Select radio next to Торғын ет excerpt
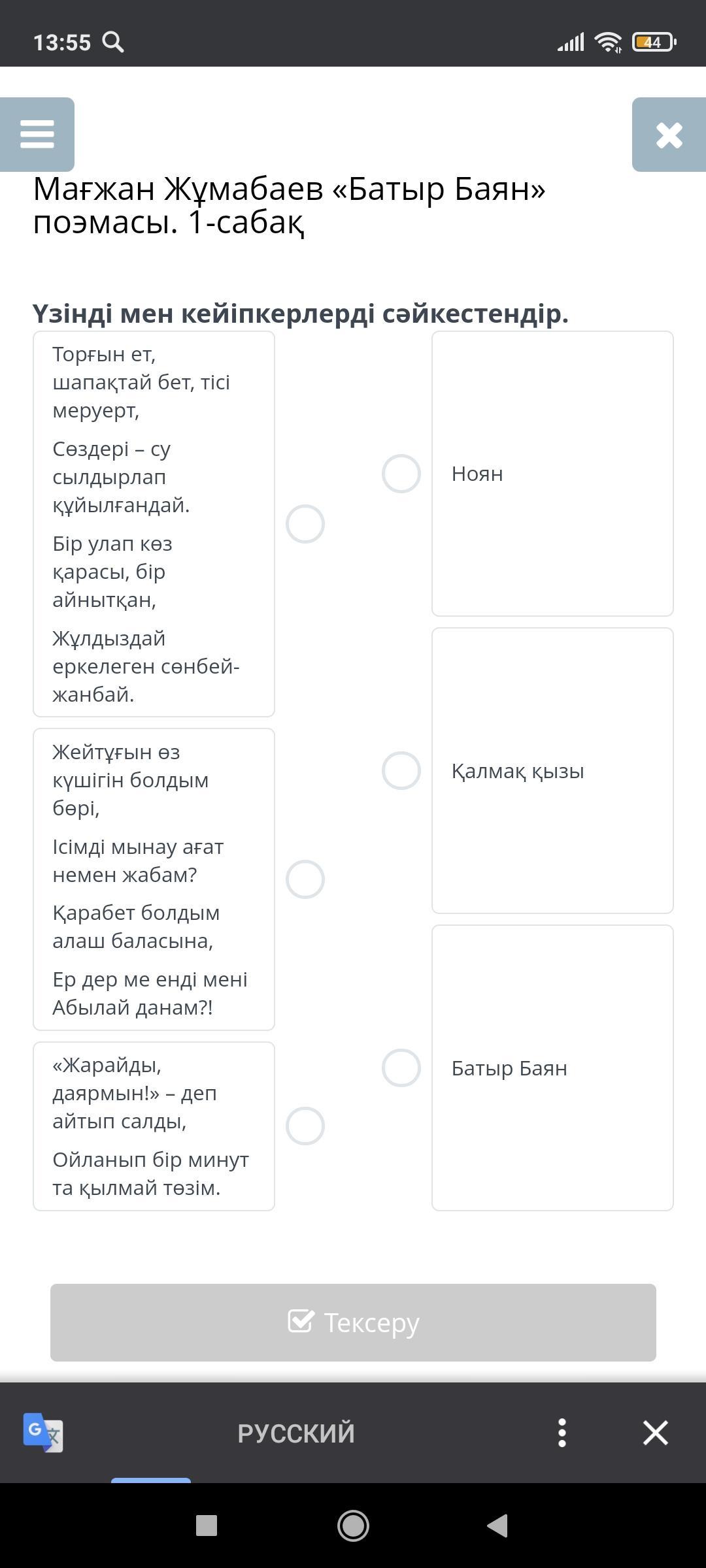 click(x=305, y=524)
